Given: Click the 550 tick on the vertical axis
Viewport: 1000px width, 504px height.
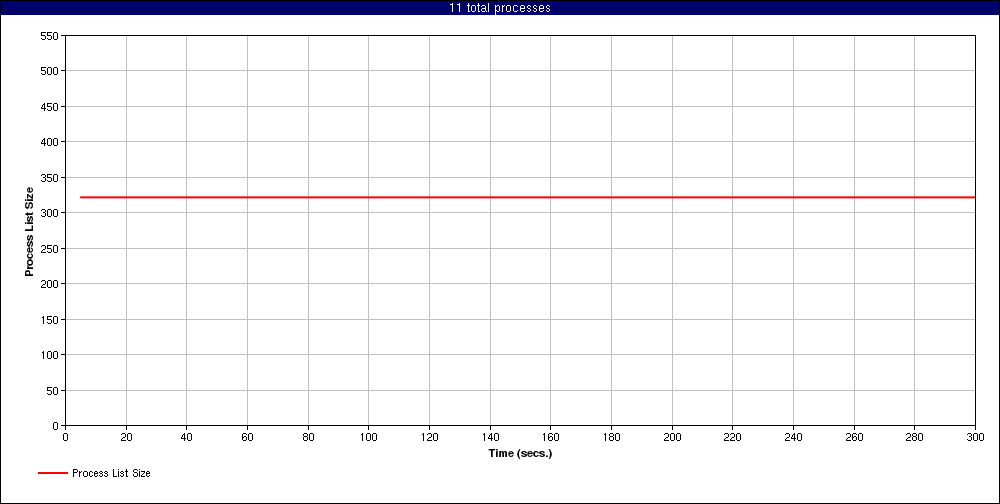Looking at the screenshot, I should pos(49,36).
